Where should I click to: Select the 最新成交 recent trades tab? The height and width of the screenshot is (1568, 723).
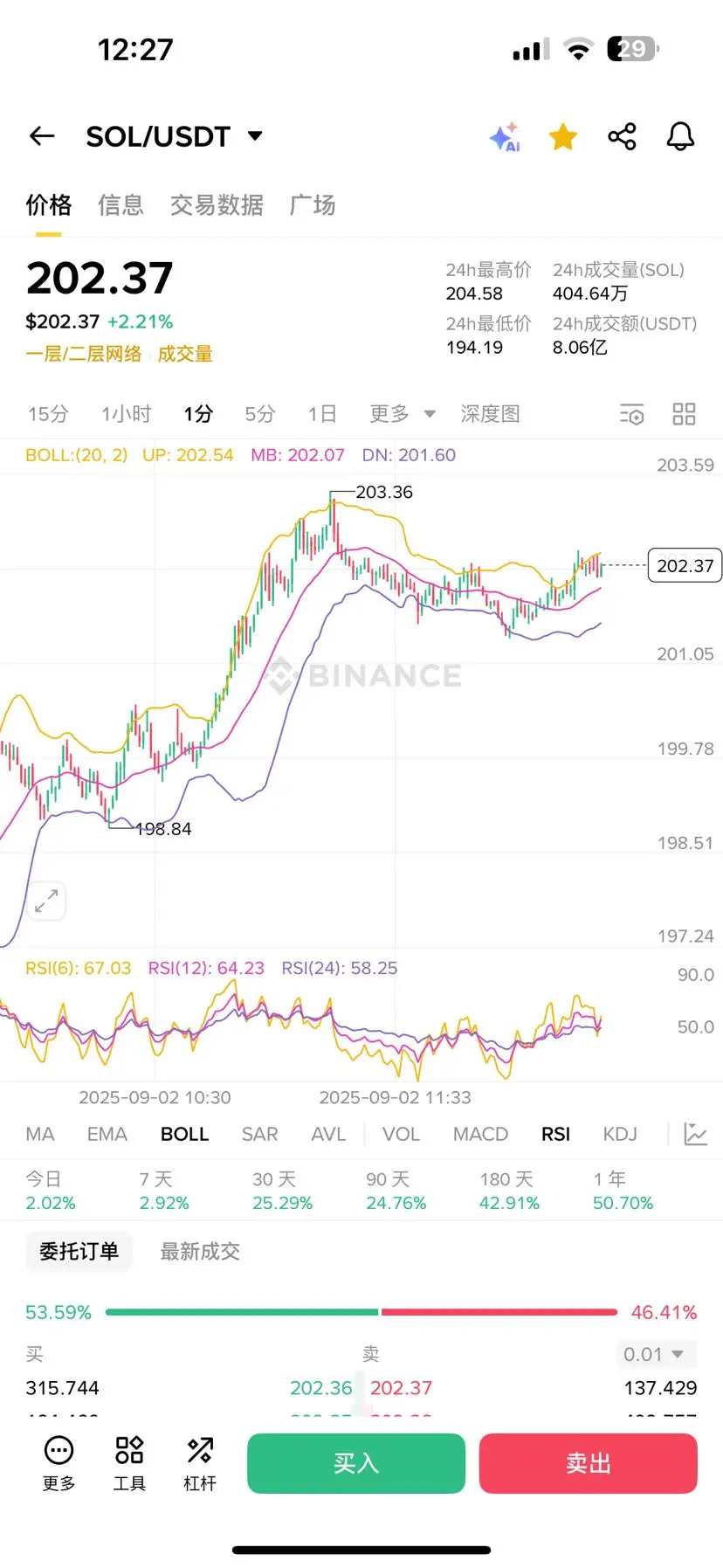pos(200,1251)
